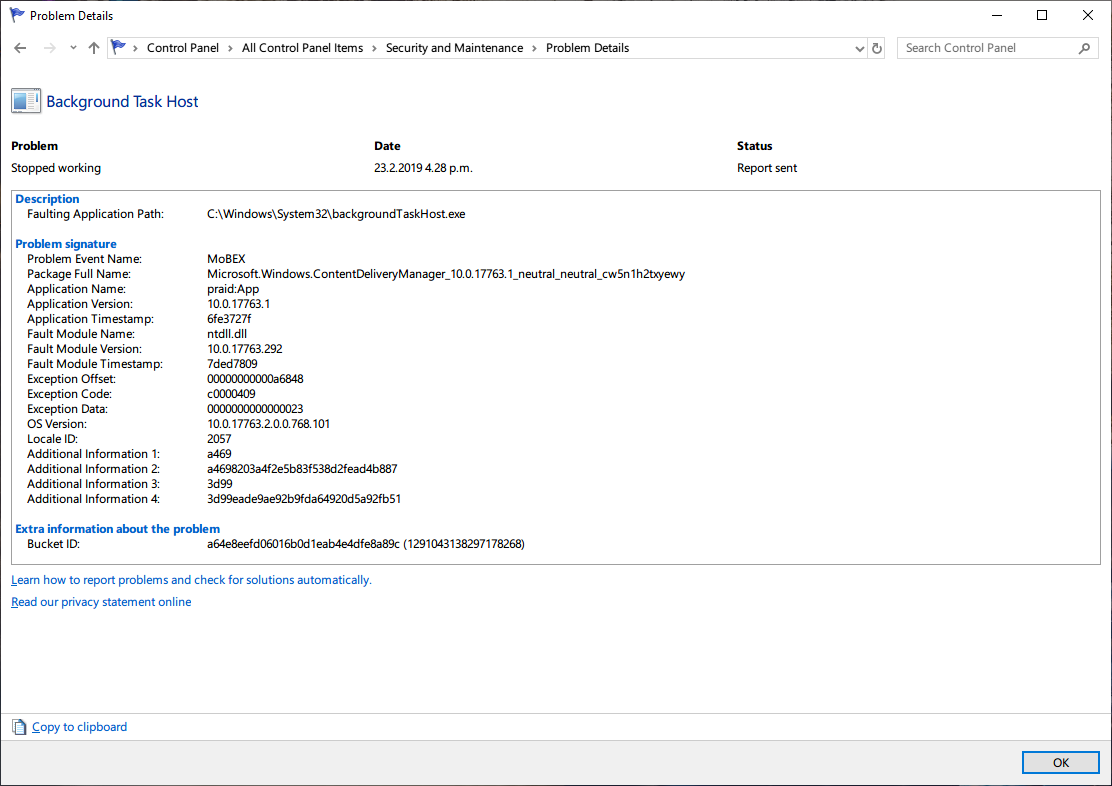Open address bar history dropdown
Image resolution: width=1112 pixels, height=786 pixels.
(860, 48)
